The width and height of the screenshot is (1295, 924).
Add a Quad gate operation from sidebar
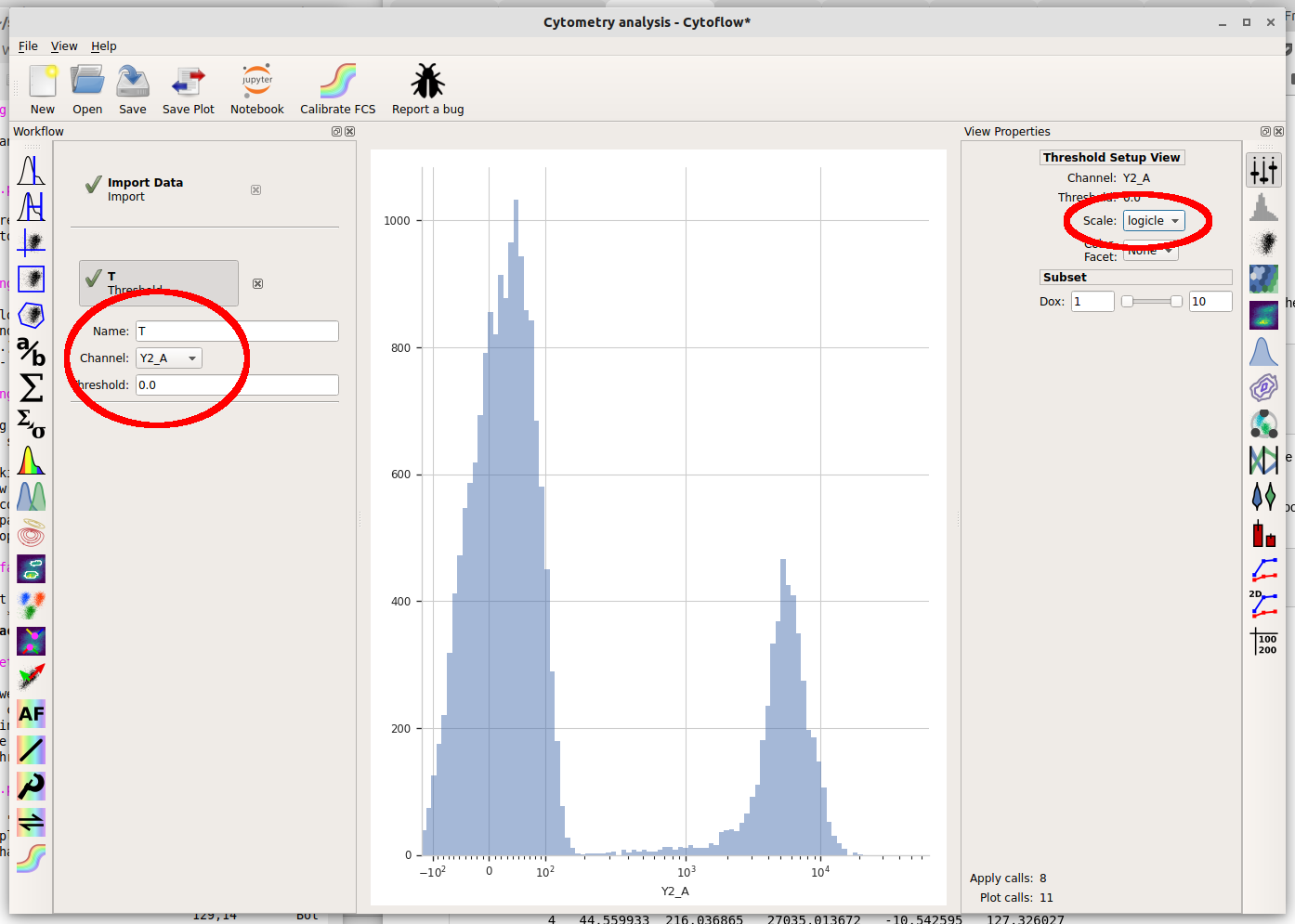coord(31,242)
